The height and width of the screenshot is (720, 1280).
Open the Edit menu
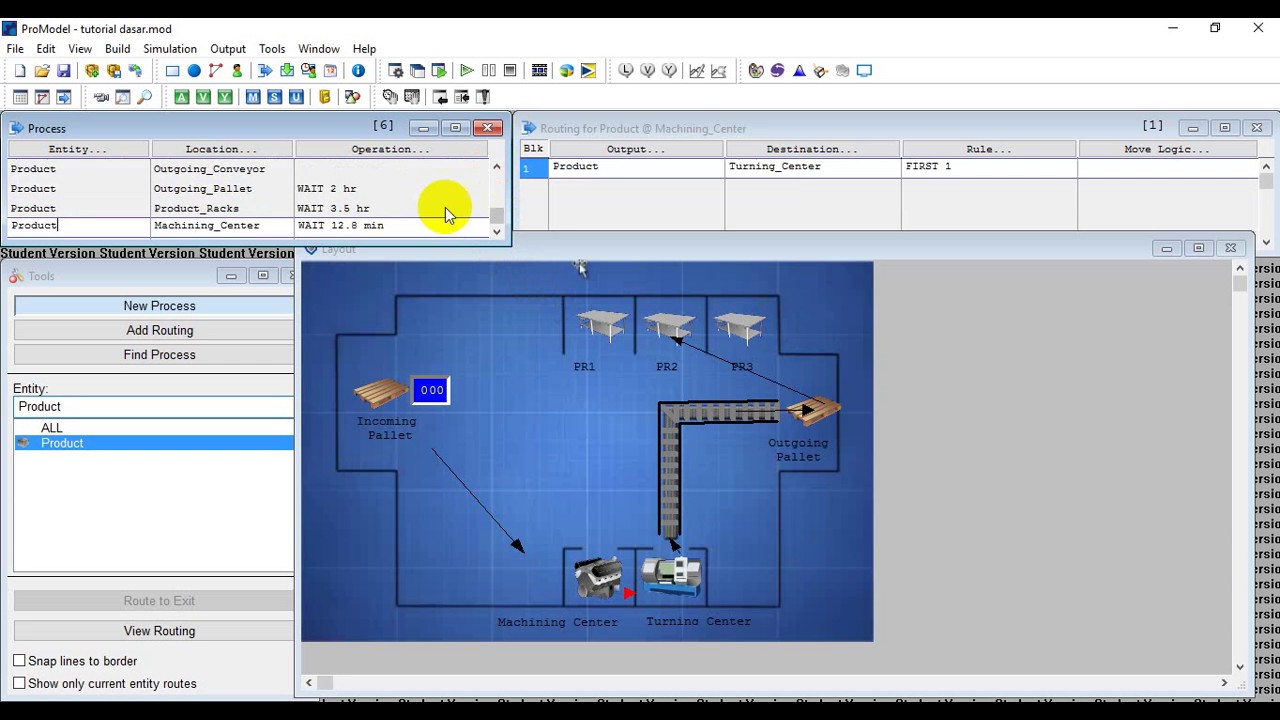click(x=46, y=49)
